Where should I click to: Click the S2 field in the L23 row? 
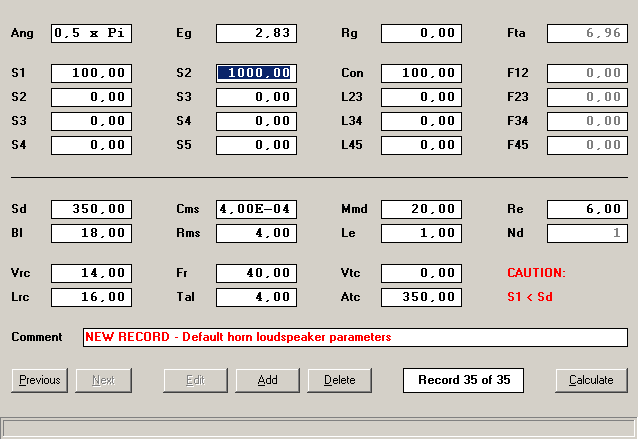click(x=91, y=97)
